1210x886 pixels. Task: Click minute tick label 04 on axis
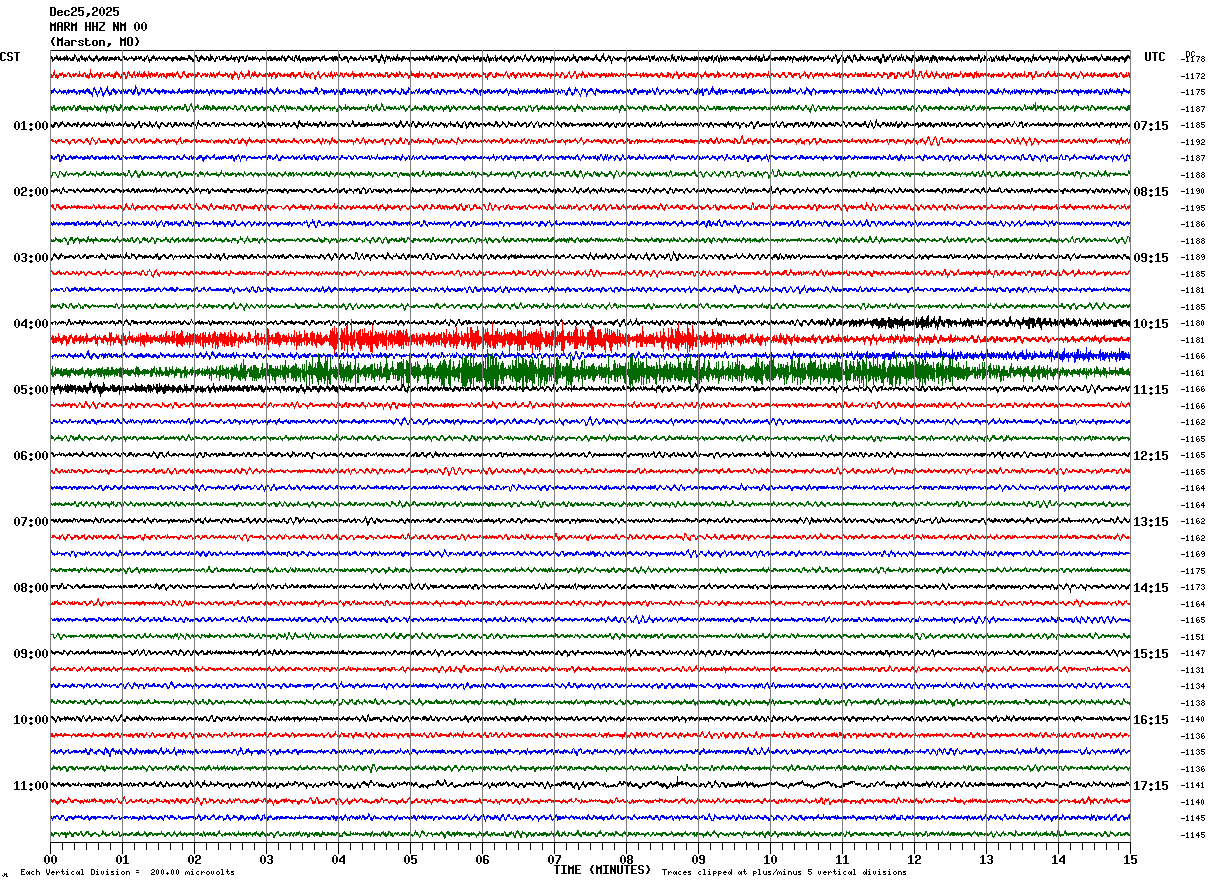338,859
